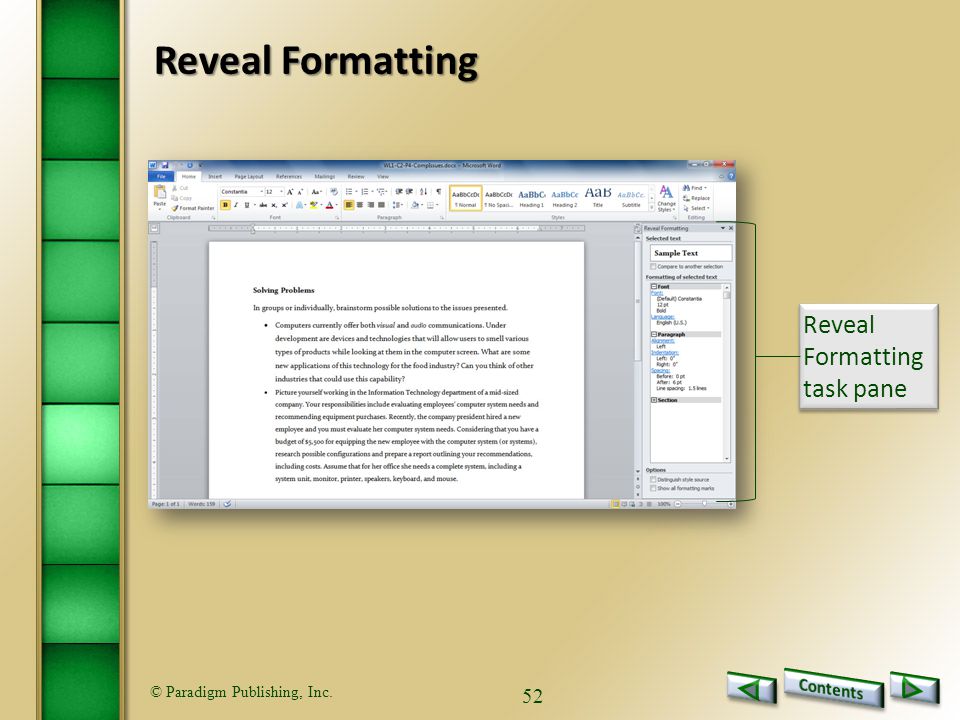Viewport: 960px width, 720px height.
Task: Apply the Normal style
Action: coord(466,198)
